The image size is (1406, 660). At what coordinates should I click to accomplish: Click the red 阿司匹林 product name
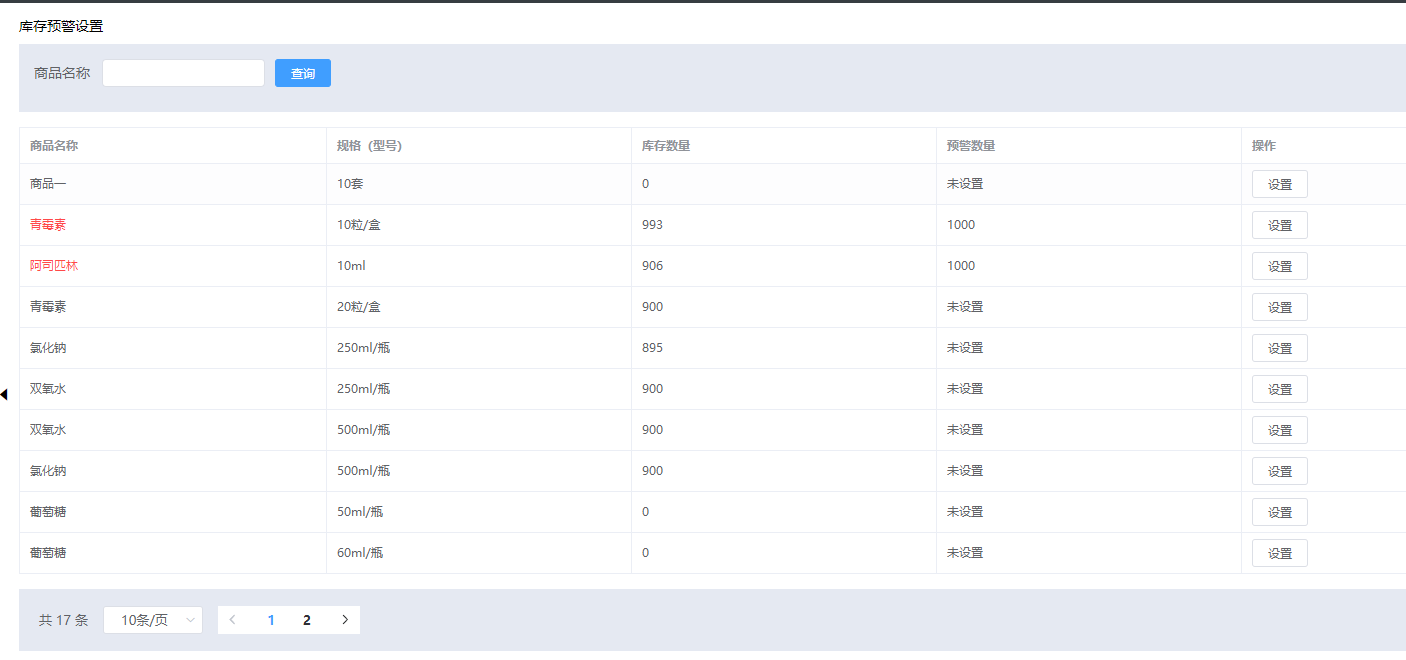[54, 266]
